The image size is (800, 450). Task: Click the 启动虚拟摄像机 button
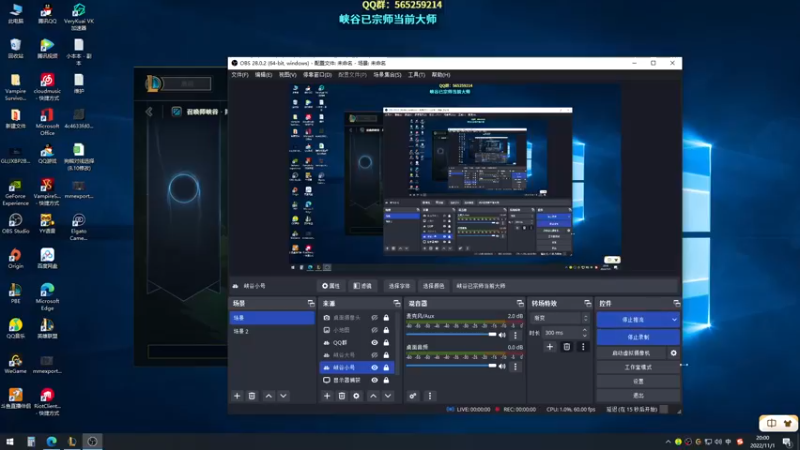coord(632,353)
